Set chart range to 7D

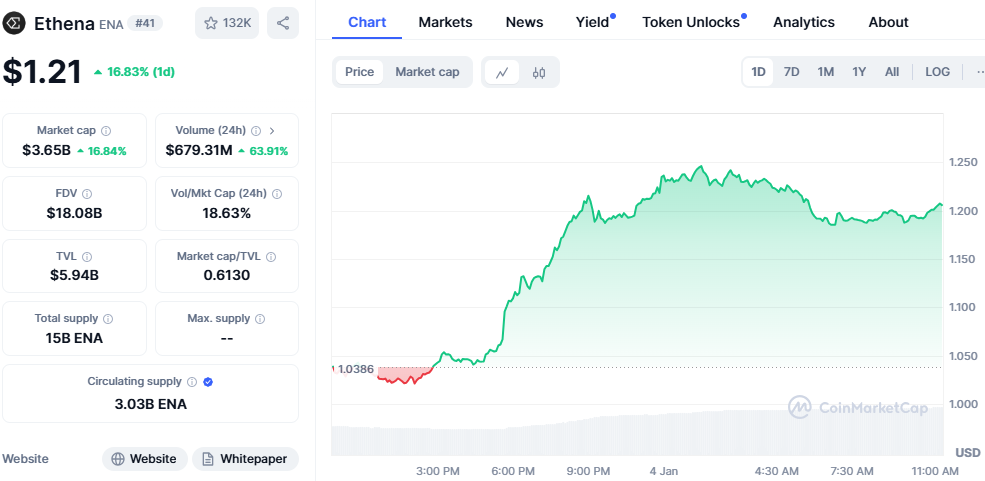pyautogui.click(x=792, y=72)
